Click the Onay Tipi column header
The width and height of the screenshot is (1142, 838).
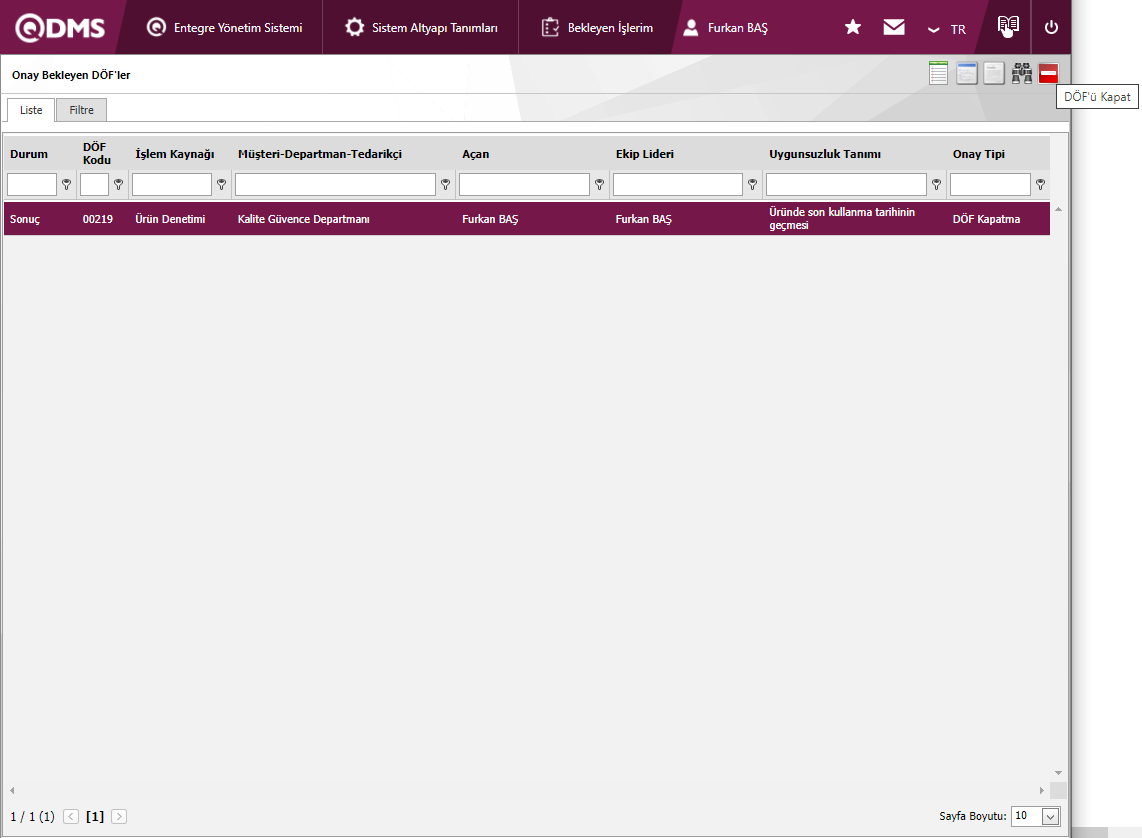click(979, 154)
